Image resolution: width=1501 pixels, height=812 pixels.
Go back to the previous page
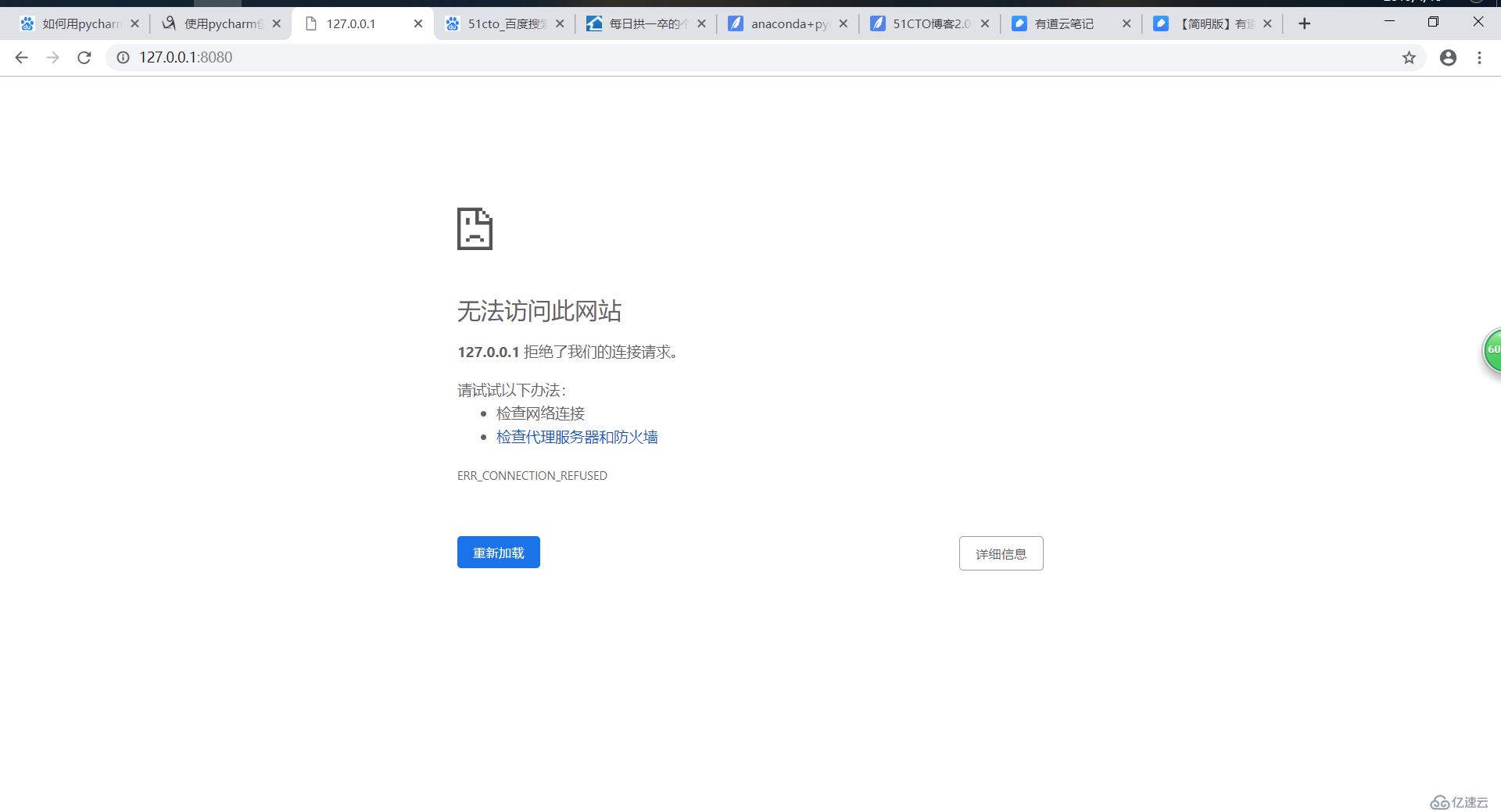tap(21, 57)
